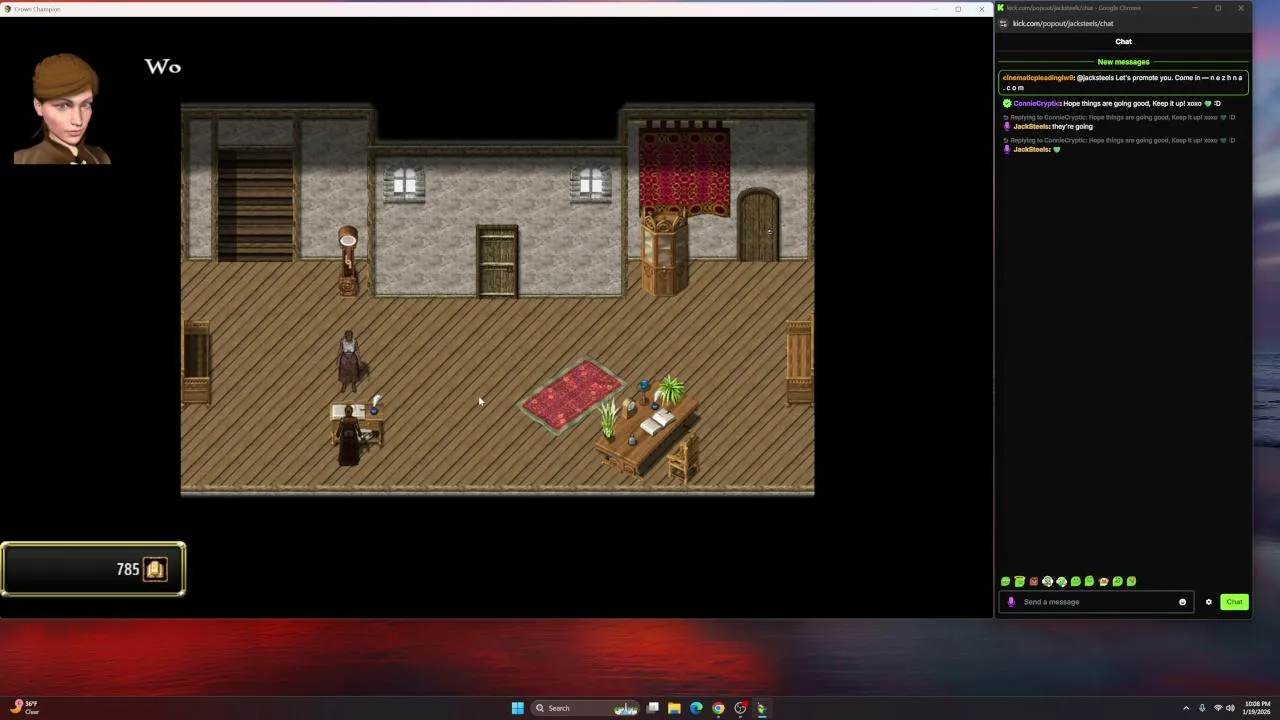
Task: Pick the last green emote in row
Action: pyautogui.click(x=1131, y=581)
